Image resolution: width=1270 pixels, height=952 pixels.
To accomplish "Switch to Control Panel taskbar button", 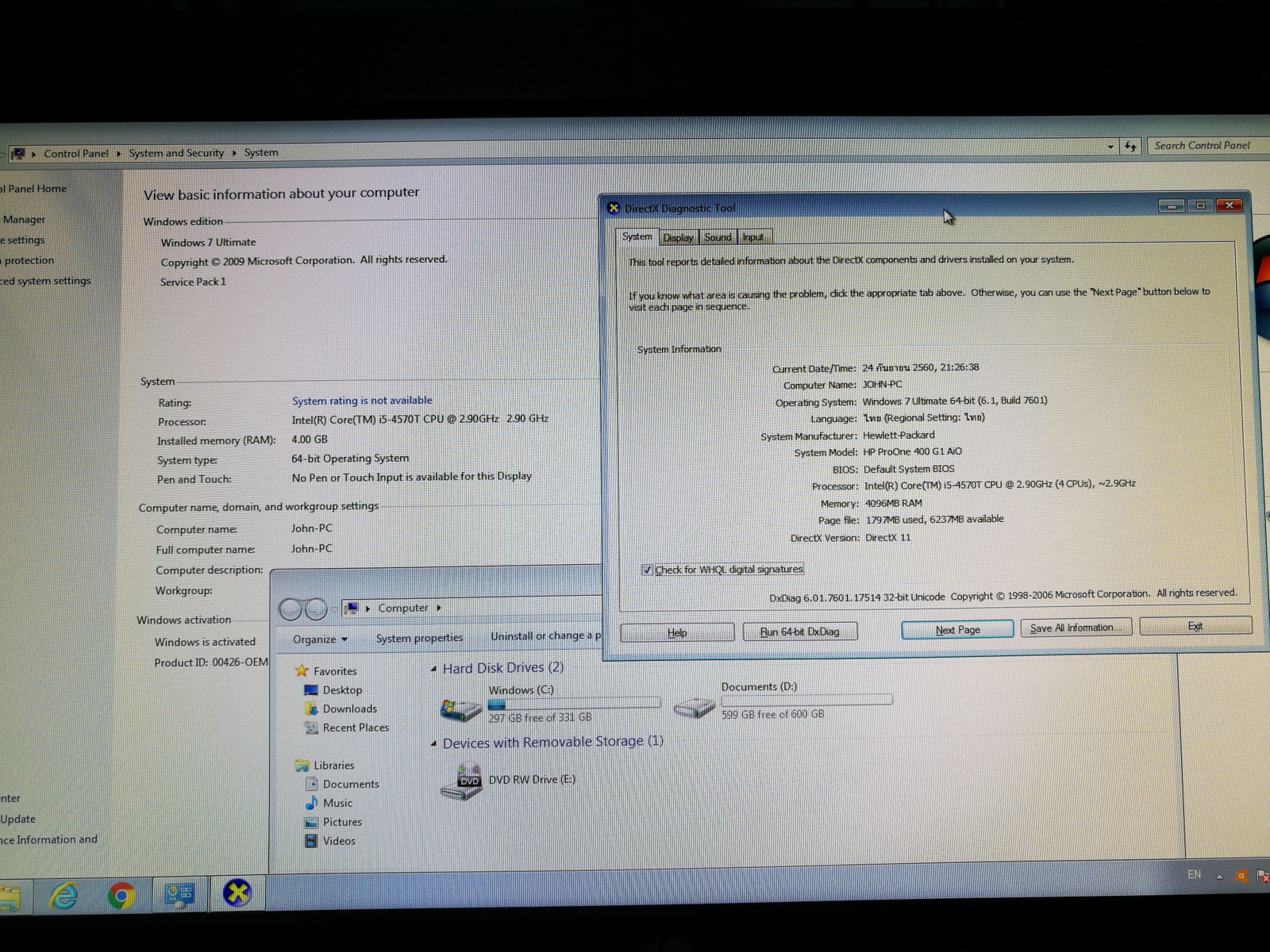I will click(x=179, y=895).
